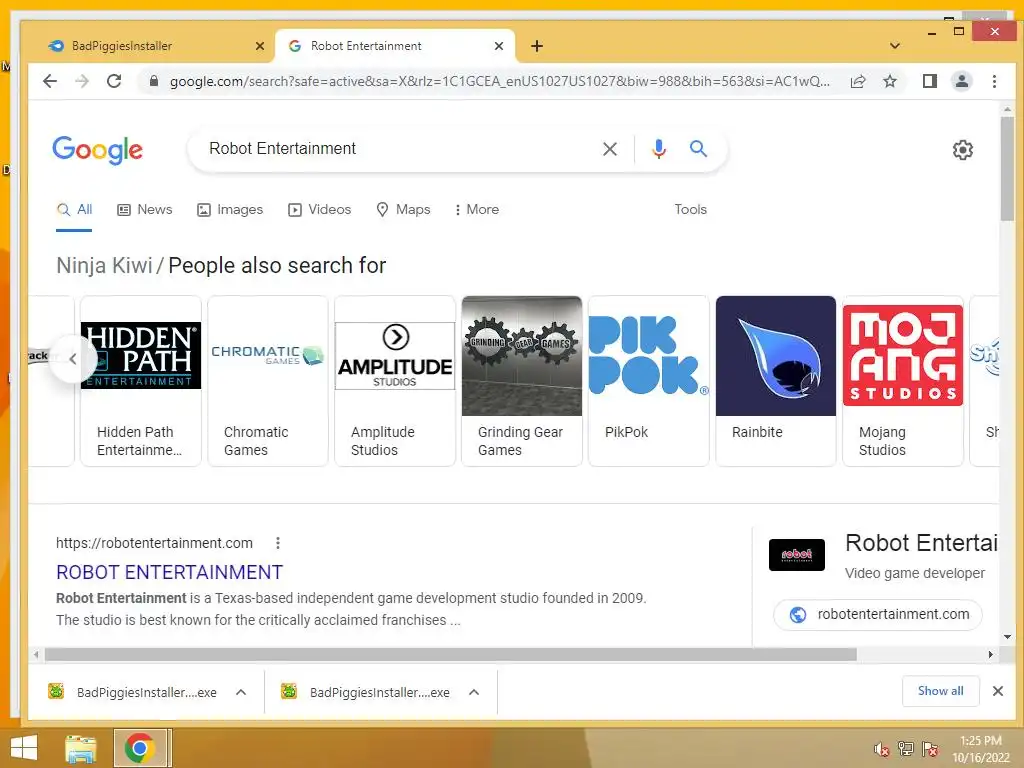Open the ROBOT ENTERTAINMENT result title
1024x768 pixels.
(169, 572)
